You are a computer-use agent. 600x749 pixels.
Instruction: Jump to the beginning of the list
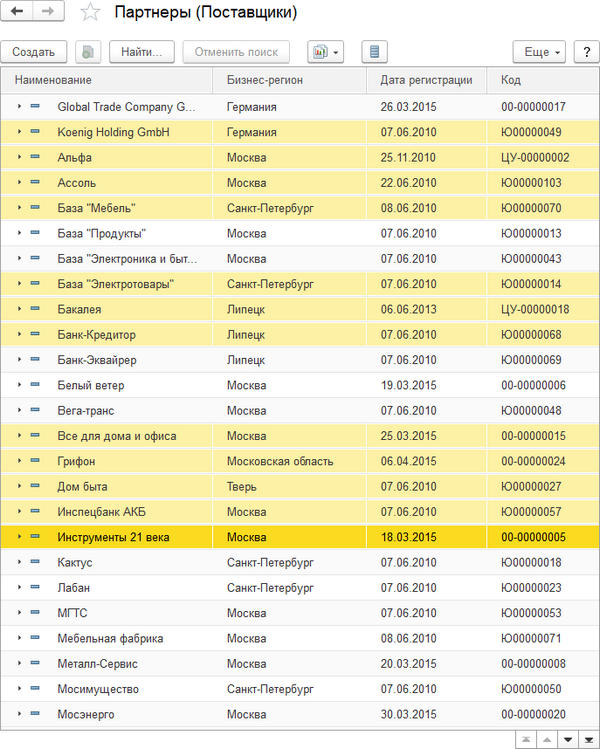[x=524, y=739]
